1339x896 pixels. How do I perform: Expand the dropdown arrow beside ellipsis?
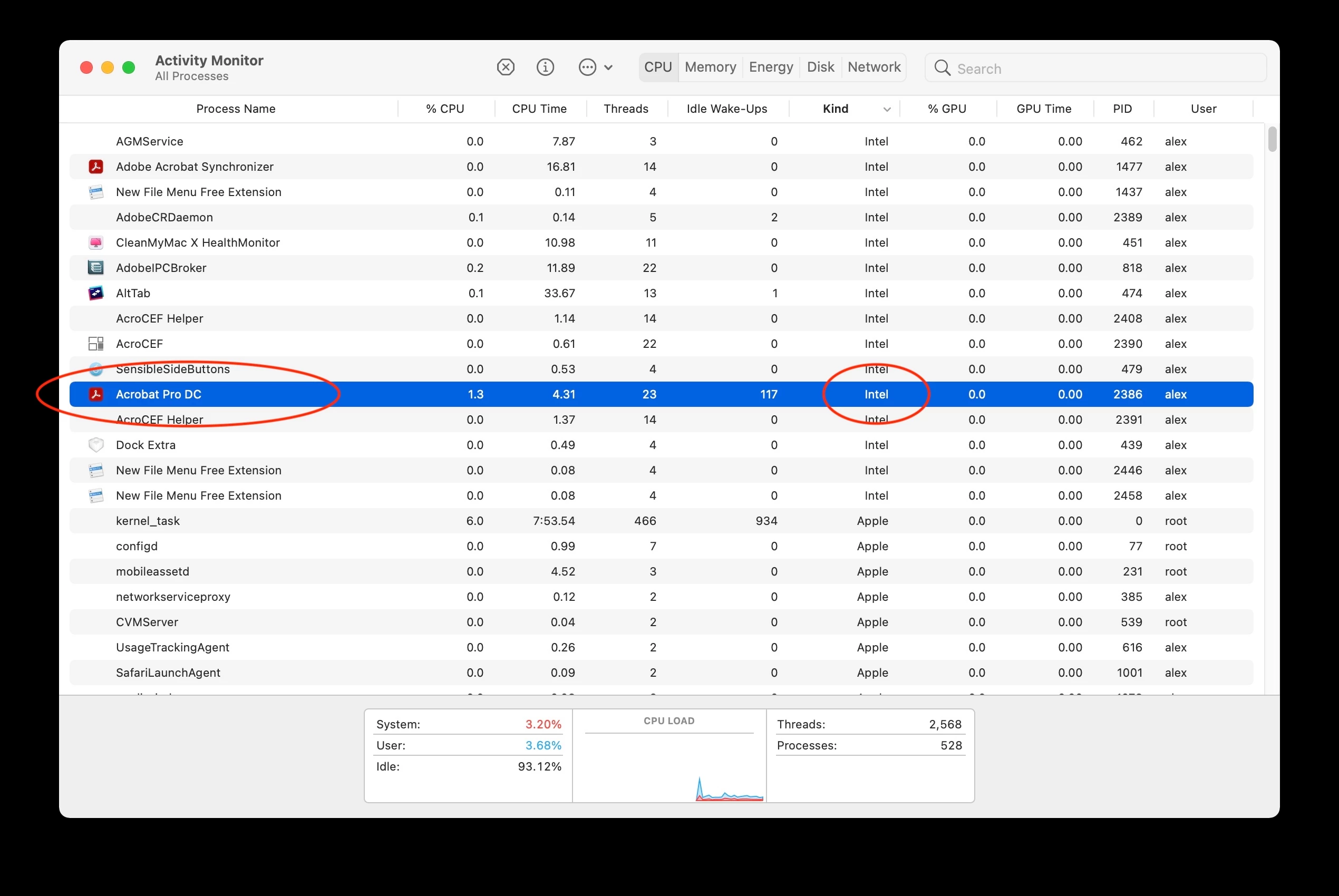pyautogui.click(x=609, y=67)
